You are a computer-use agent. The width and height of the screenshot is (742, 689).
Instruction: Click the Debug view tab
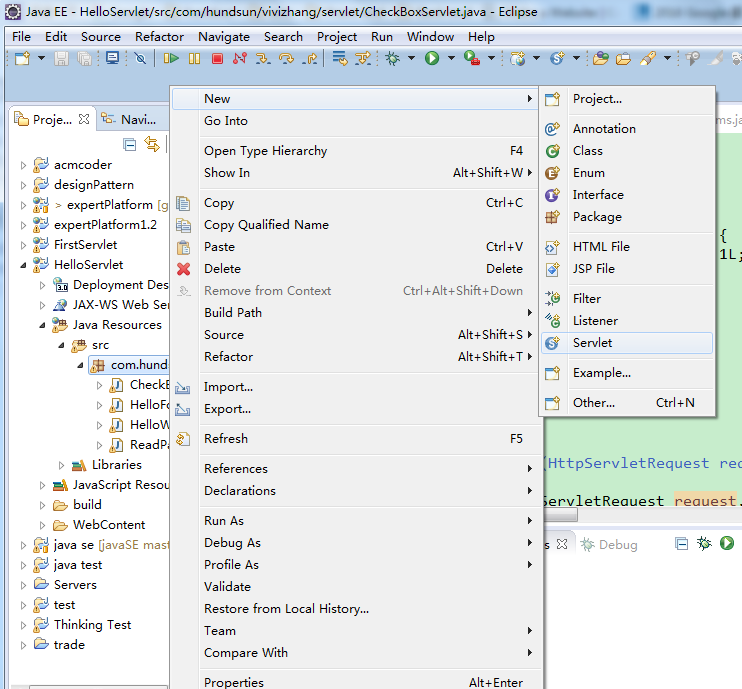click(x=610, y=545)
